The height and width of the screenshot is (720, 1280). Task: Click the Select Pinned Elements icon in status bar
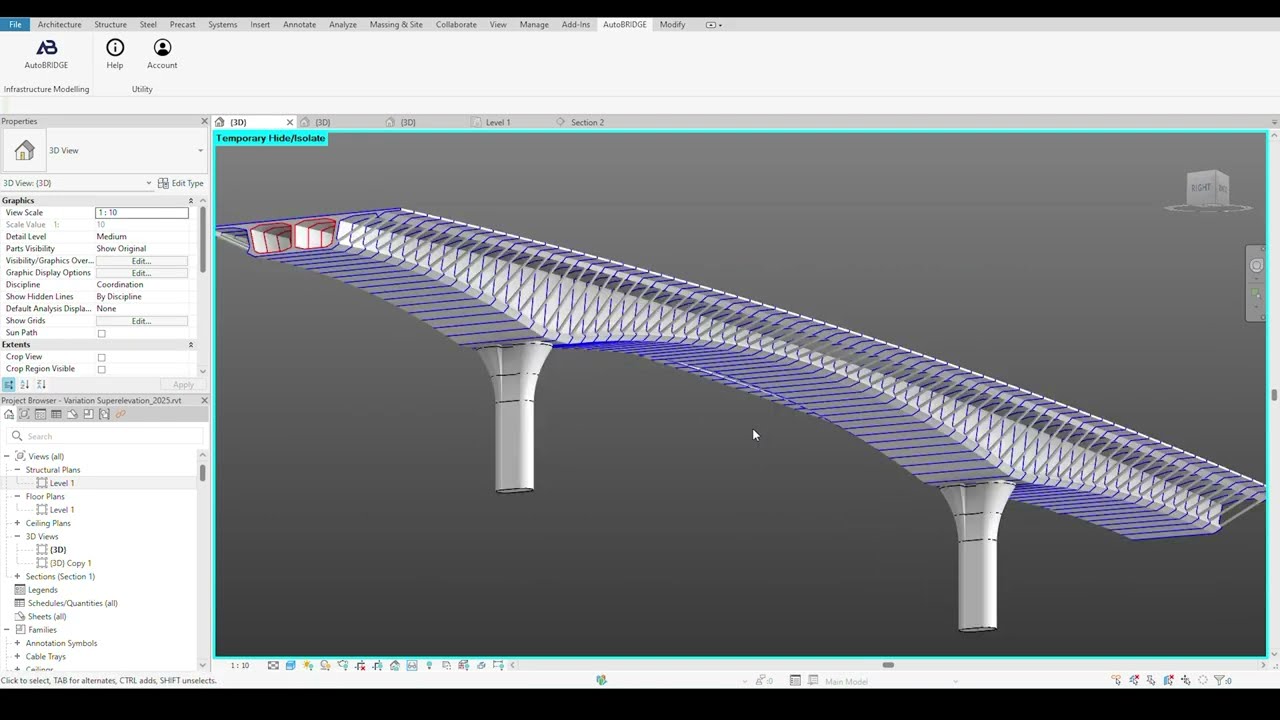pos(1151,680)
